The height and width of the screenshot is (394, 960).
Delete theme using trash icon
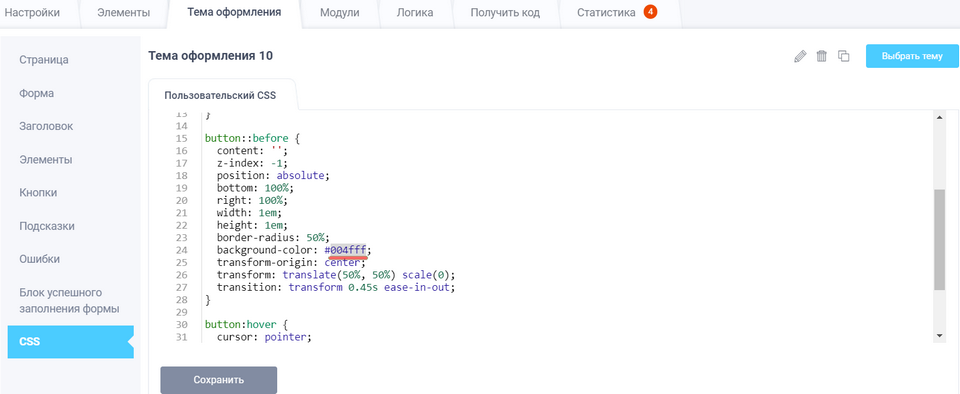[822, 56]
